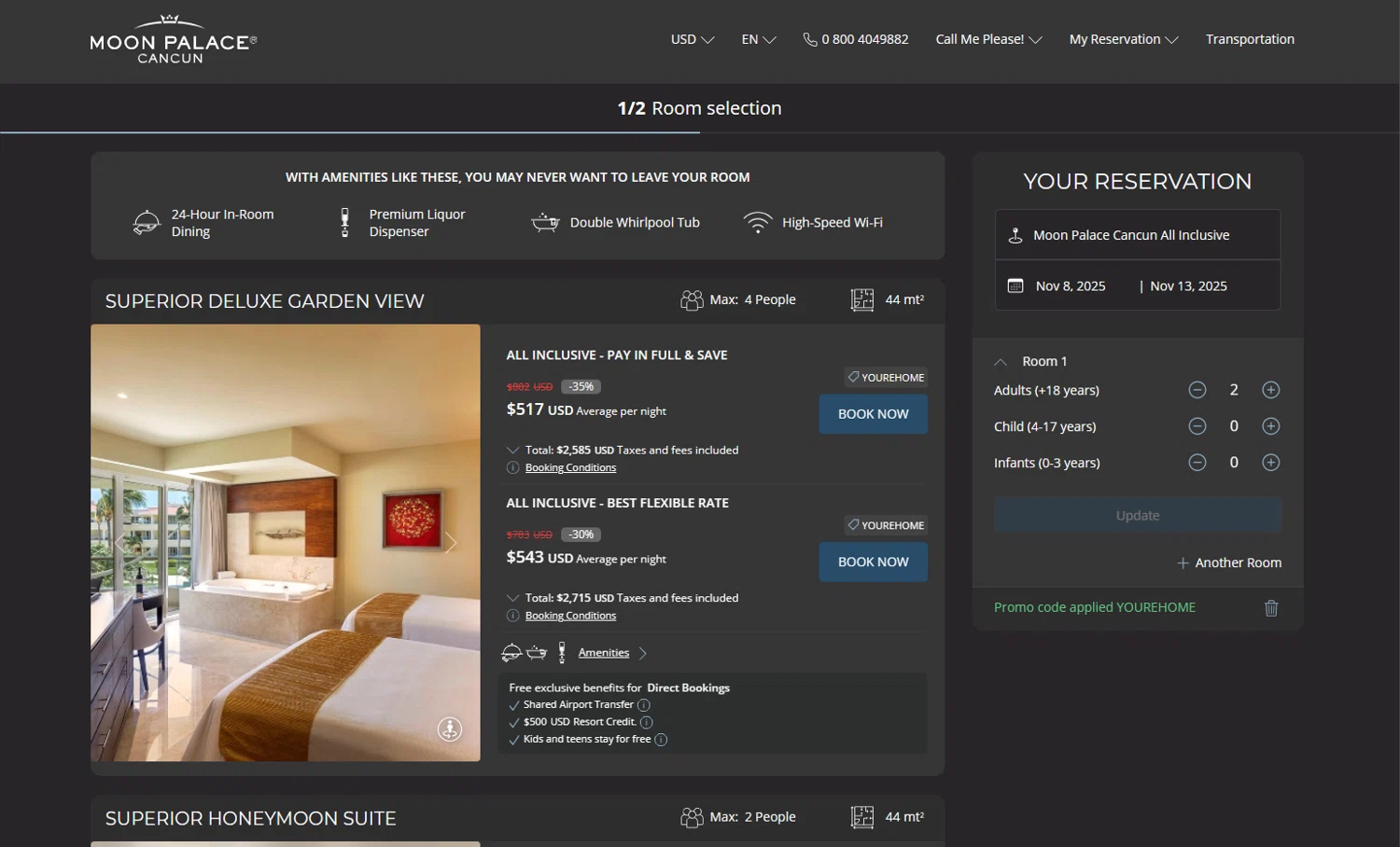Click the YOUREHOME tag on Pay in Full rate
This screenshot has height=847, width=1400.
coord(886,378)
